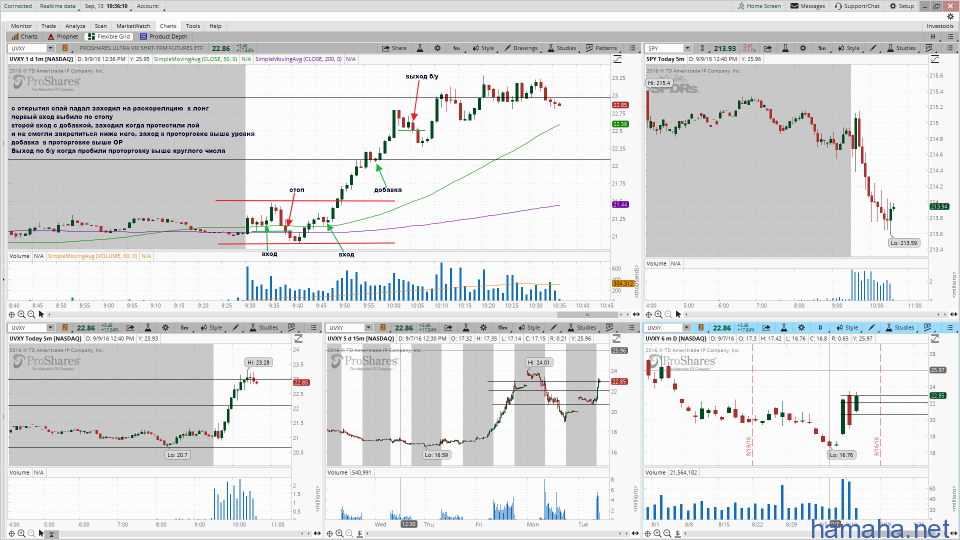Select the Charts sub-tab with bar icon
Image resolution: width=960 pixels, height=540 pixels.
pos(24,37)
